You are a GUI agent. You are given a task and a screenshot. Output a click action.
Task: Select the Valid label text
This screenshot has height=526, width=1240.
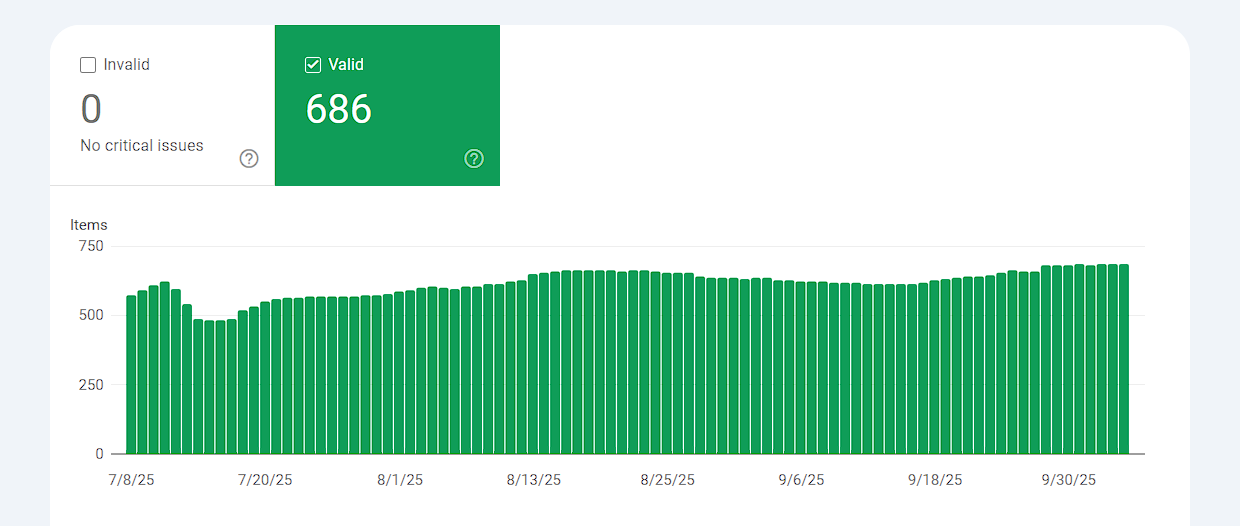(346, 65)
